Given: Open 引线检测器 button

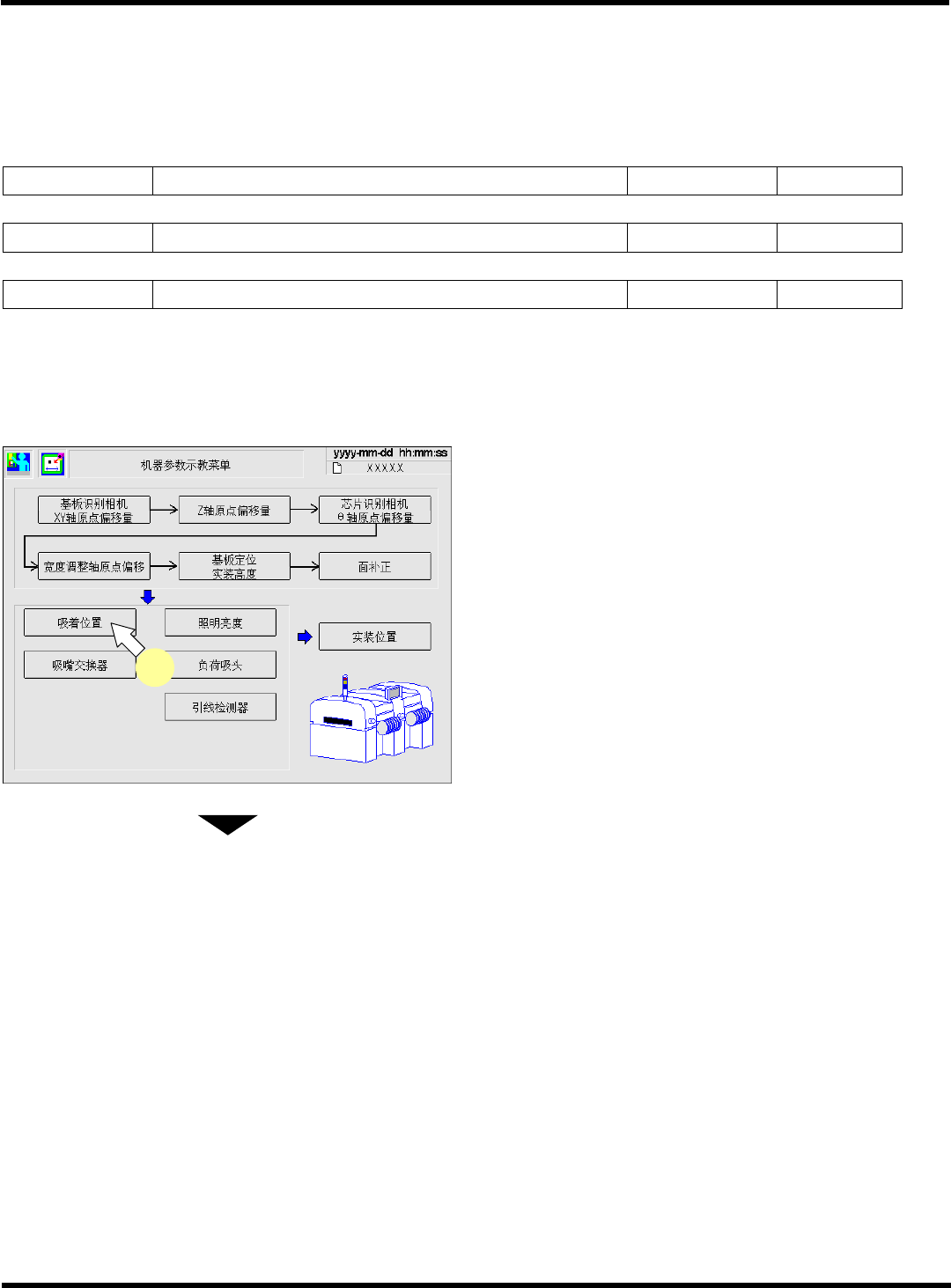Looking at the screenshot, I should [x=220, y=707].
